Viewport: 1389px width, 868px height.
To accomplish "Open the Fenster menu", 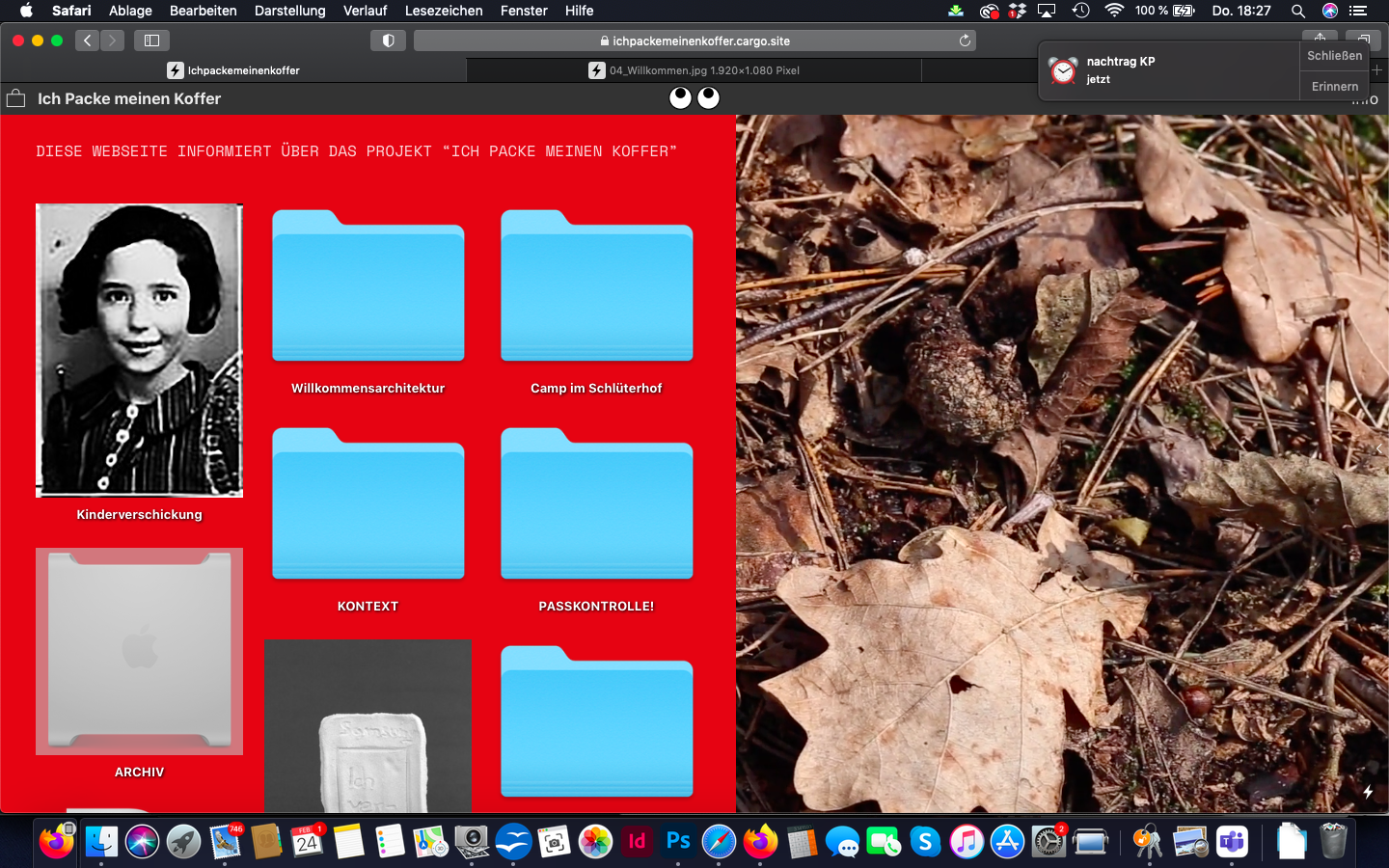I will [524, 11].
